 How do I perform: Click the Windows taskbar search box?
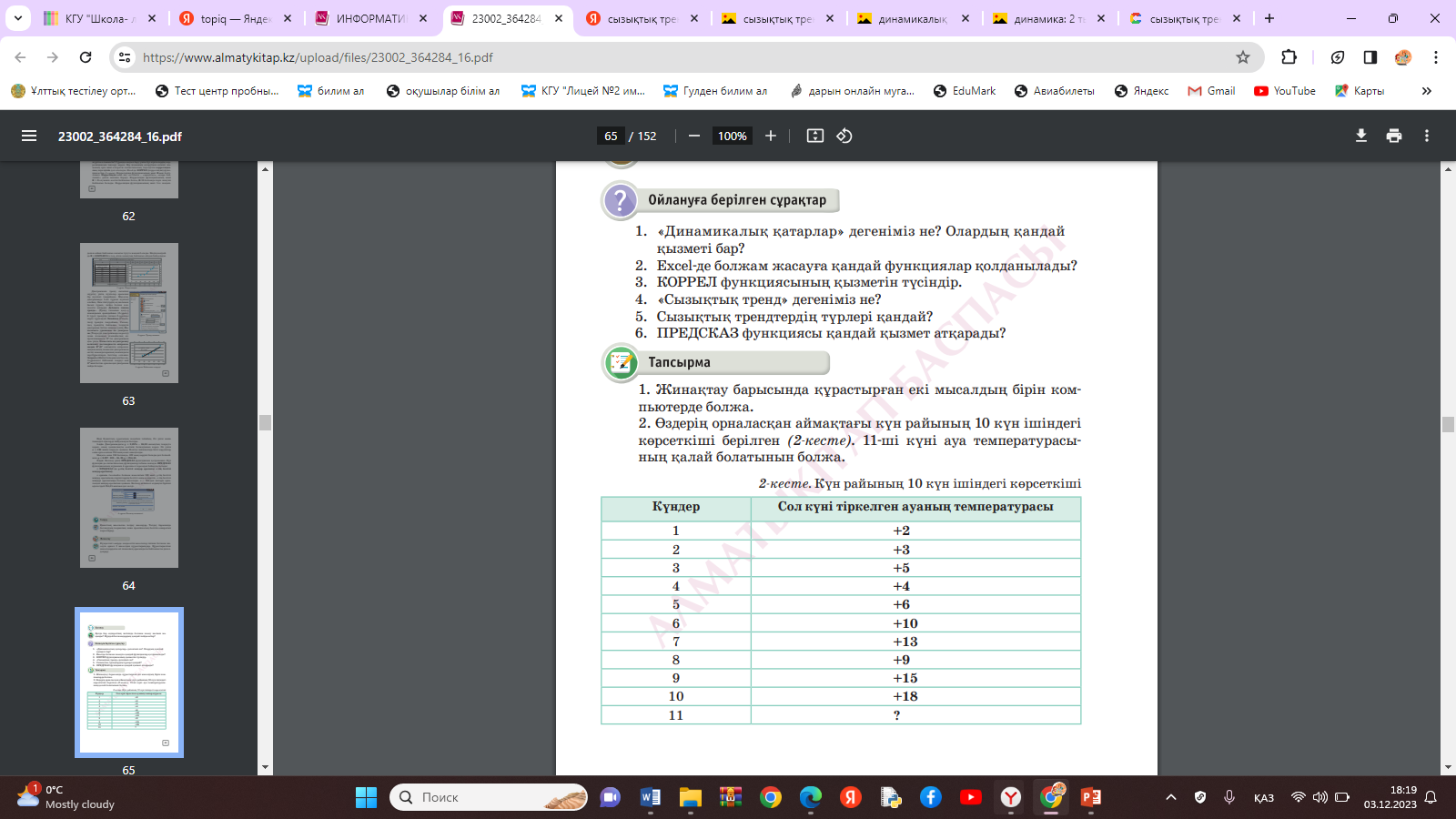click(x=489, y=797)
